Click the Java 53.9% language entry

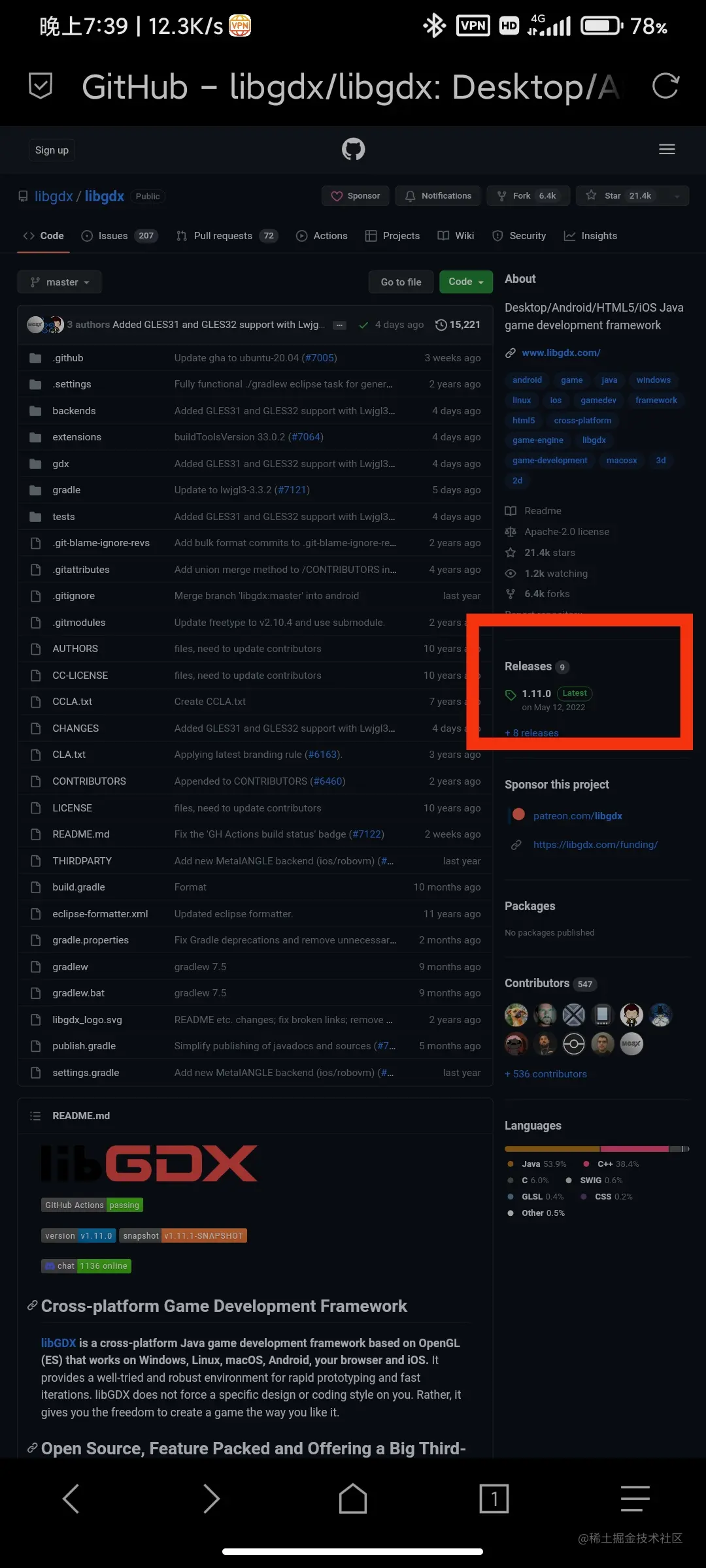(537, 1164)
